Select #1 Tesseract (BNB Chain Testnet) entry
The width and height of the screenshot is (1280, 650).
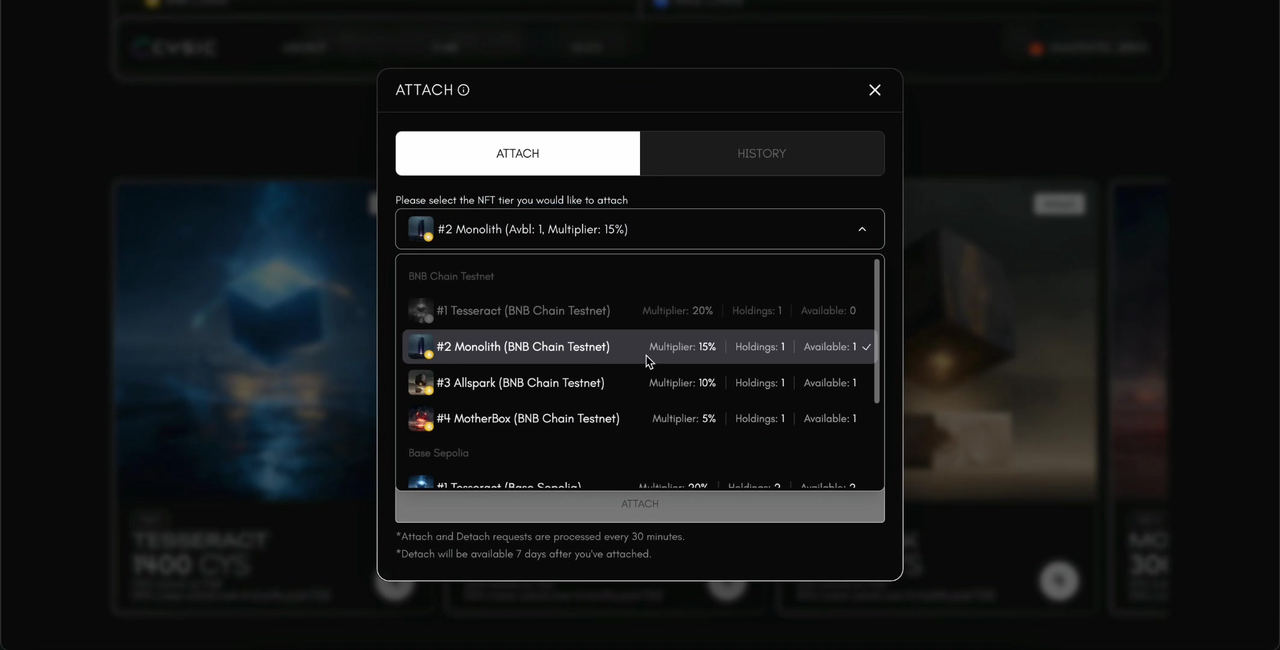click(523, 311)
